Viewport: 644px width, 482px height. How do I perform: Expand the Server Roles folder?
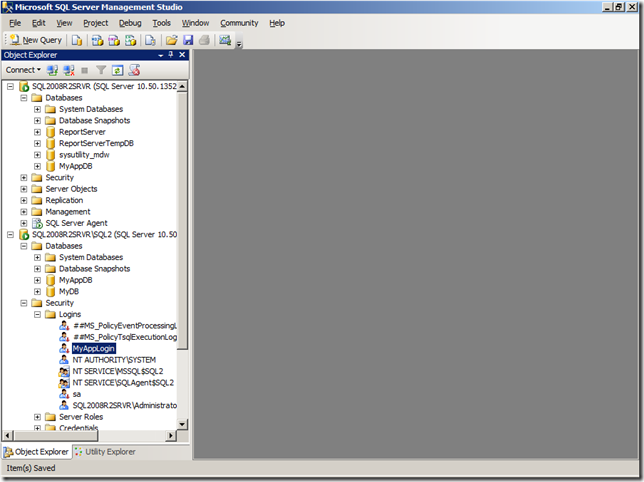[x=37, y=417]
